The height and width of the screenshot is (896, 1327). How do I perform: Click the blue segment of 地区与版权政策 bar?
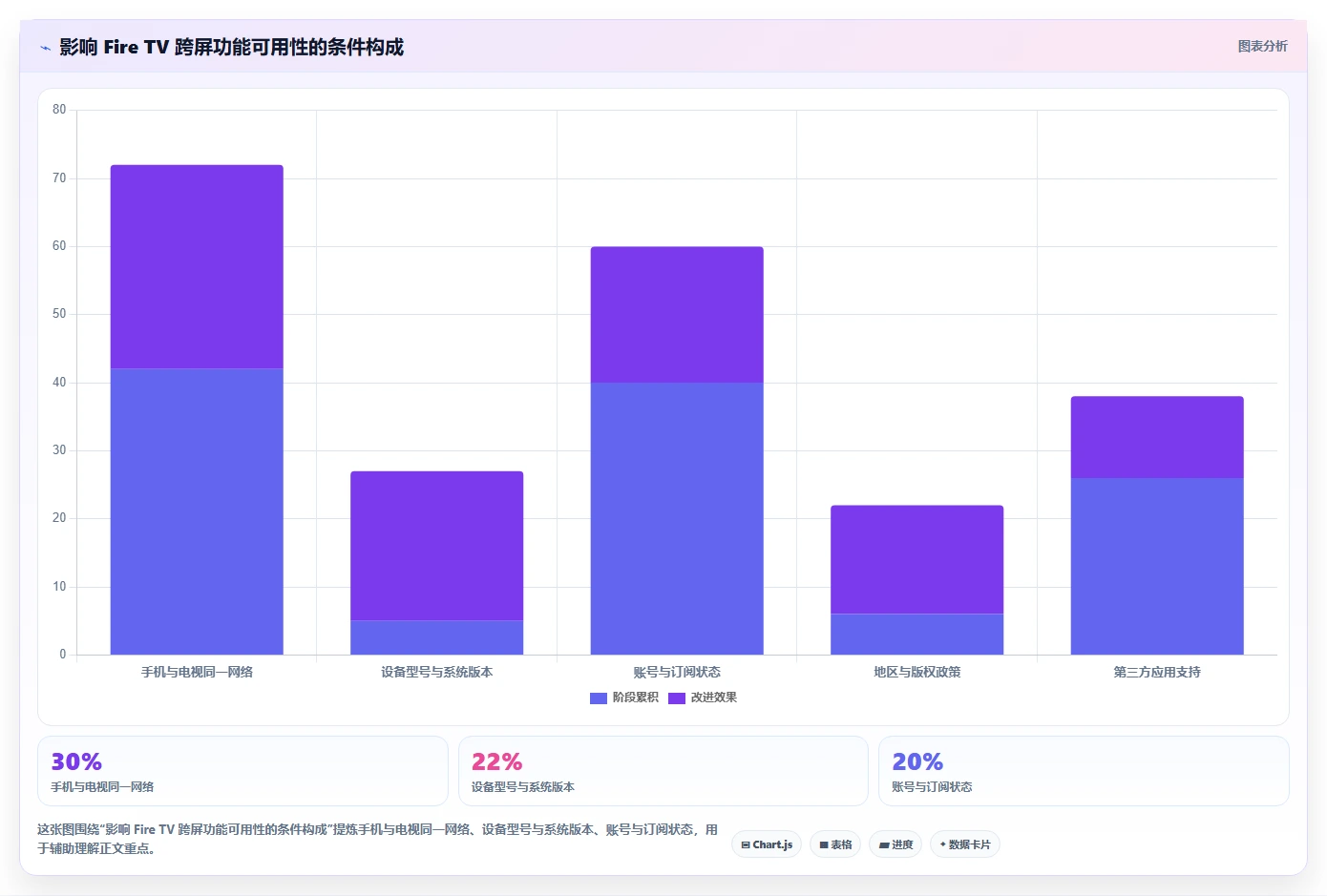[x=917, y=635]
